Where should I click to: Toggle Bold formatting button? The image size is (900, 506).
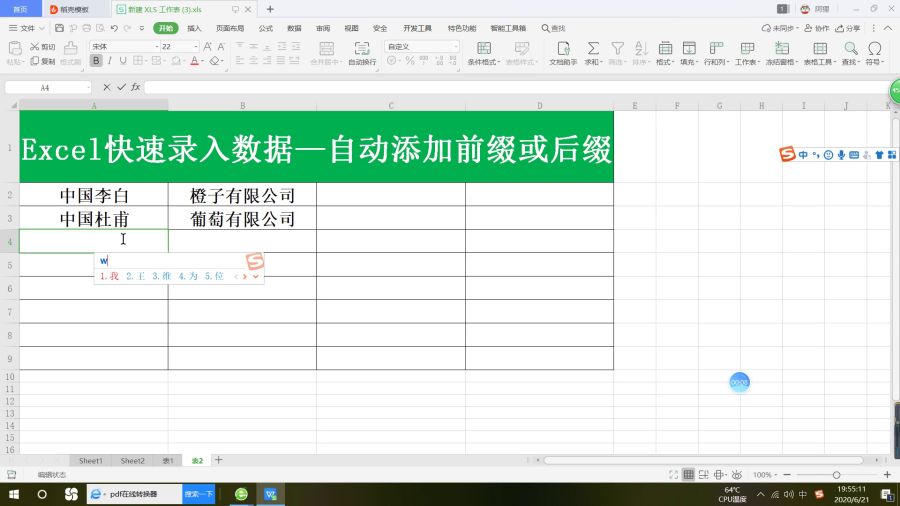[96, 61]
